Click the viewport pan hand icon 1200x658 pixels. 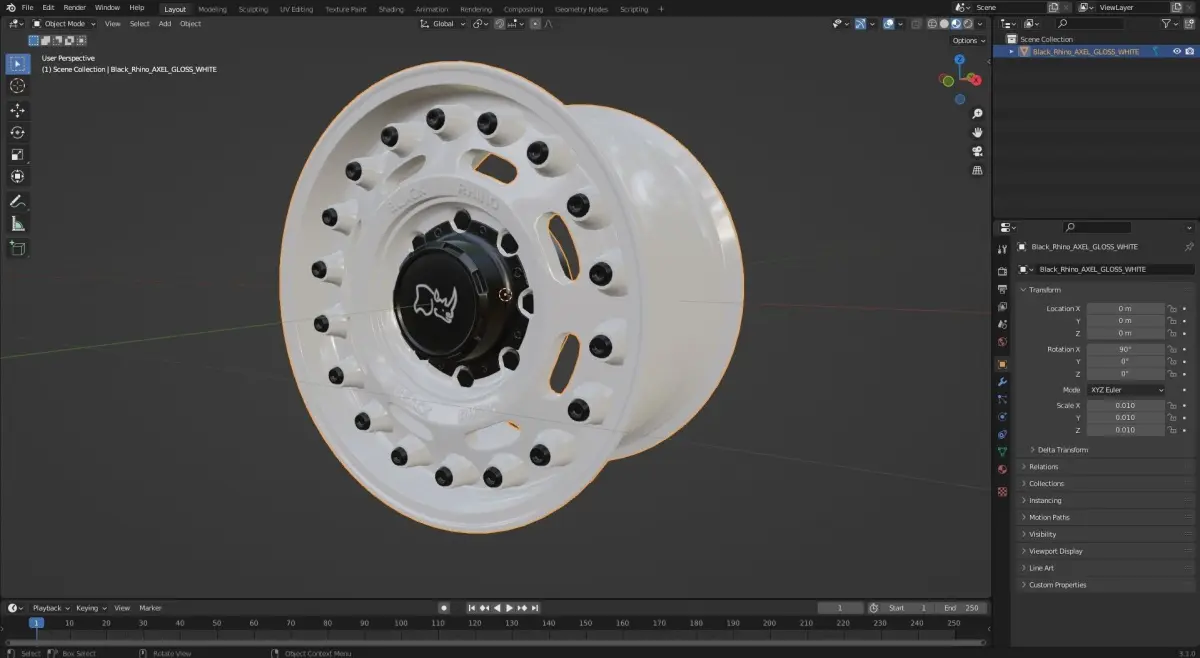(977, 132)
